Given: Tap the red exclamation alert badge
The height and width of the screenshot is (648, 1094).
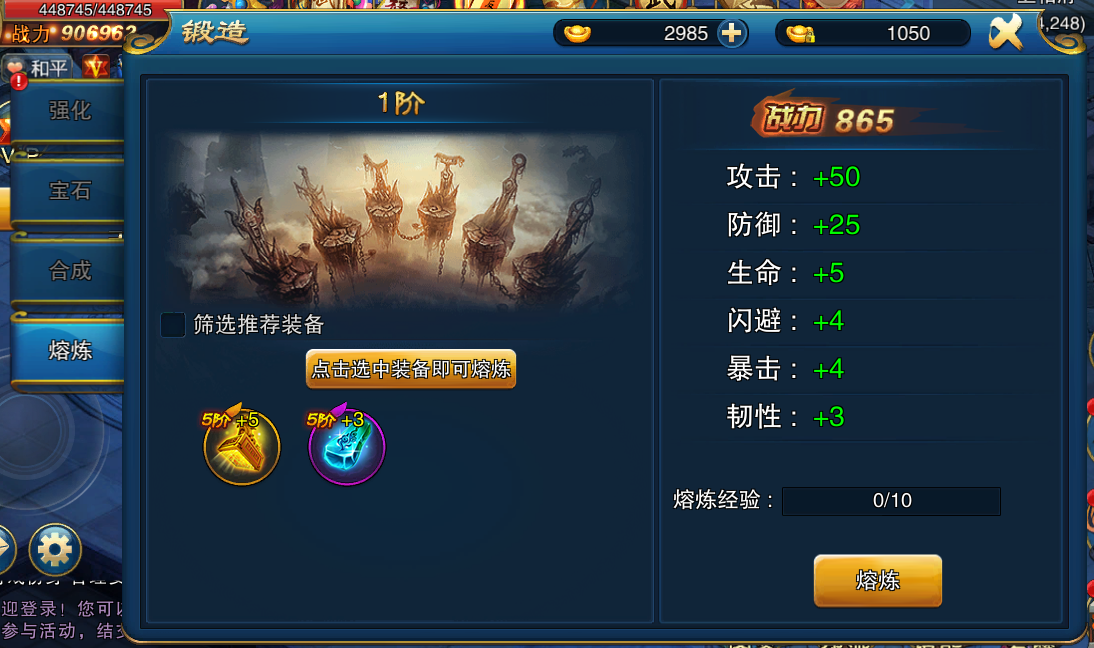Looking at the screenshot, I should coord(19,82).
